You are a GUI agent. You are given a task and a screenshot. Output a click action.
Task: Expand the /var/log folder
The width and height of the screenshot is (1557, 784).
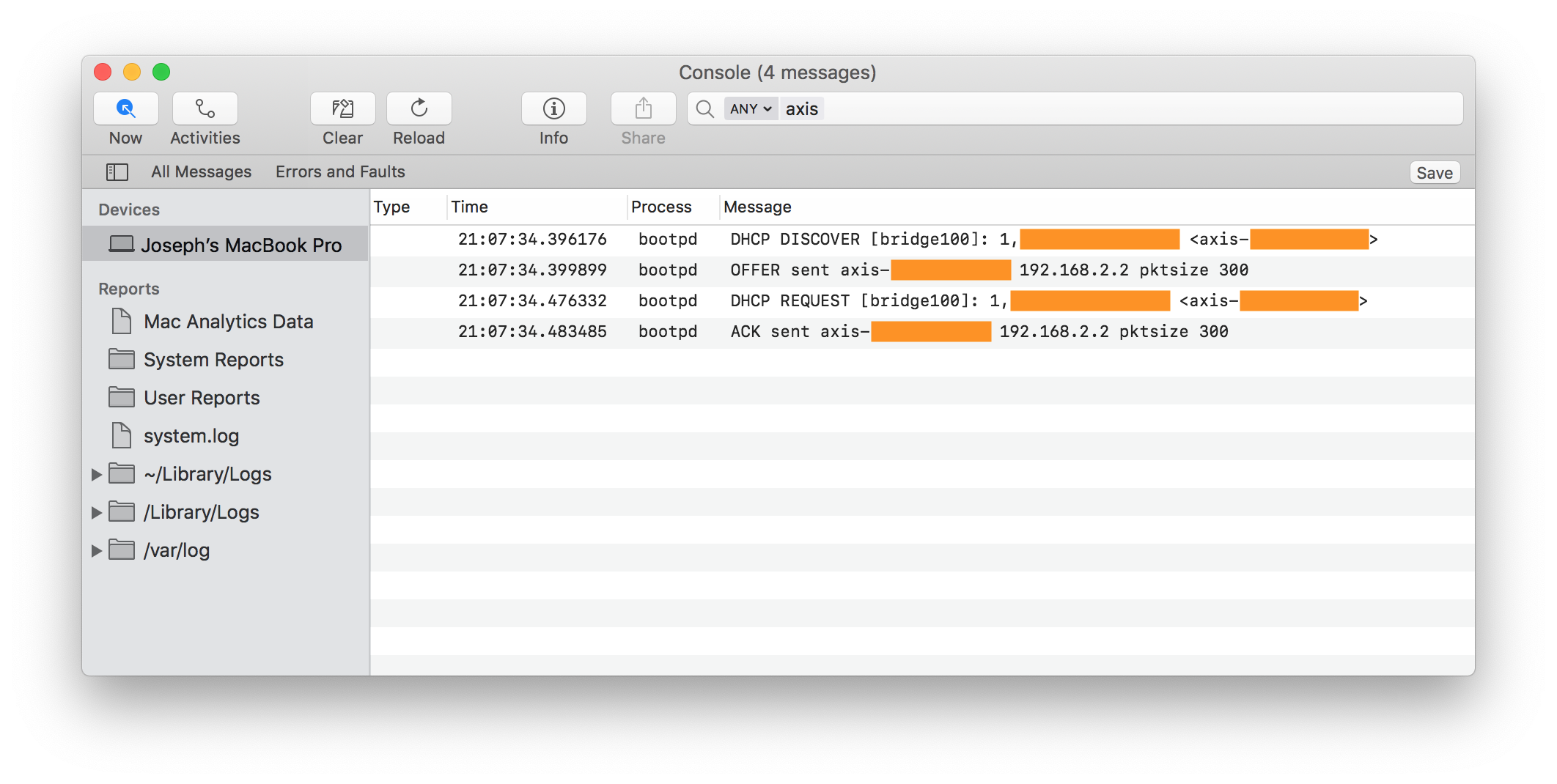96,551
